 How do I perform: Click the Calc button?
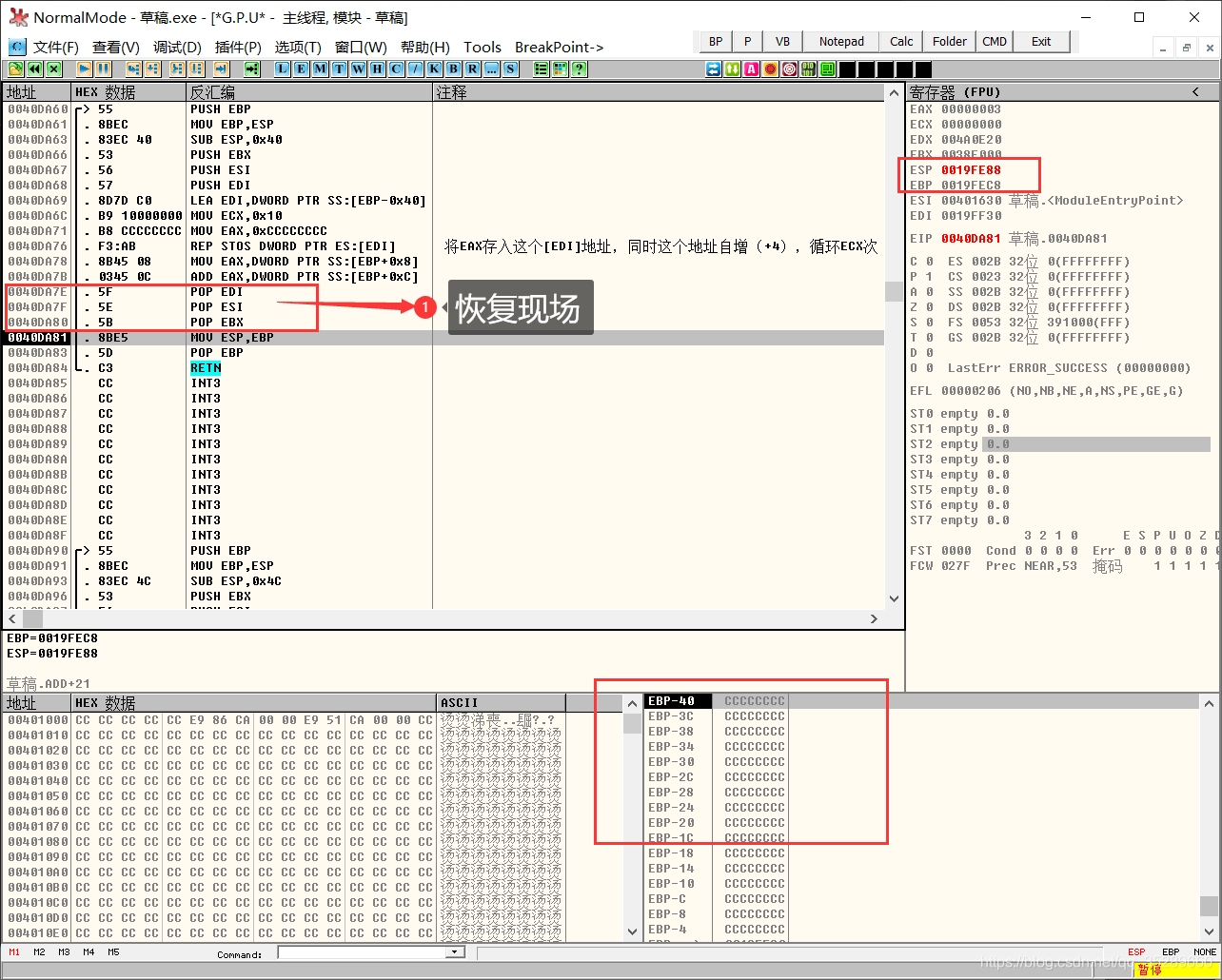[x=901, y=42]
